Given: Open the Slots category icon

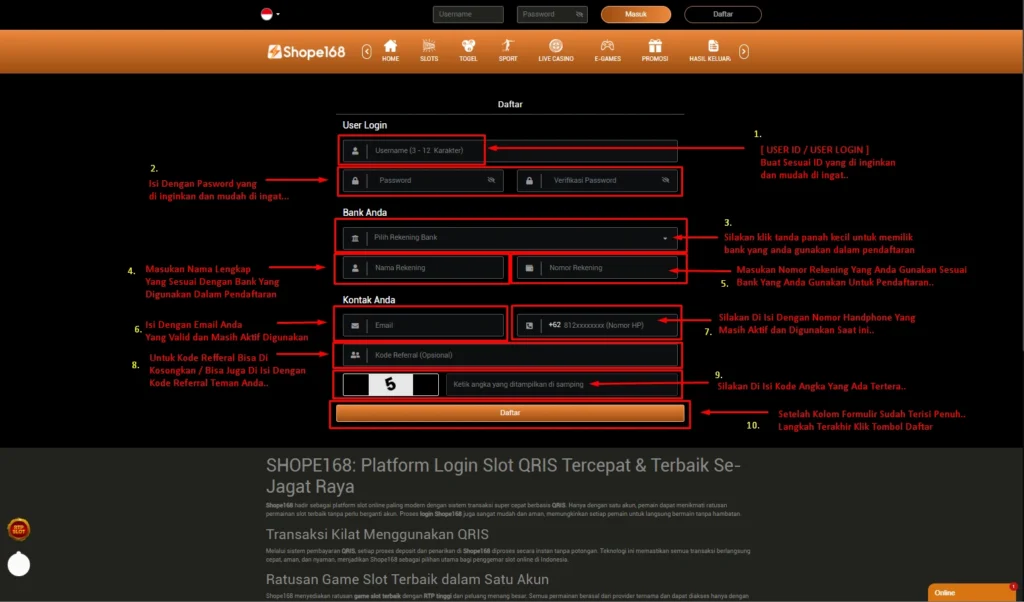Looking at the screenshot, I should pos(429,46).
